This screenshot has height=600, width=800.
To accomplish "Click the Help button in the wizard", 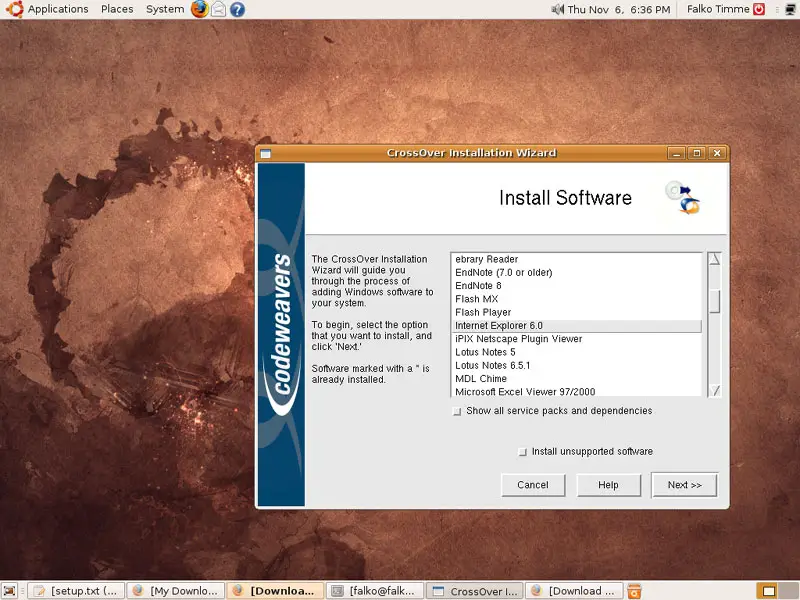I will pyautogui.click(x=608, y=485).
